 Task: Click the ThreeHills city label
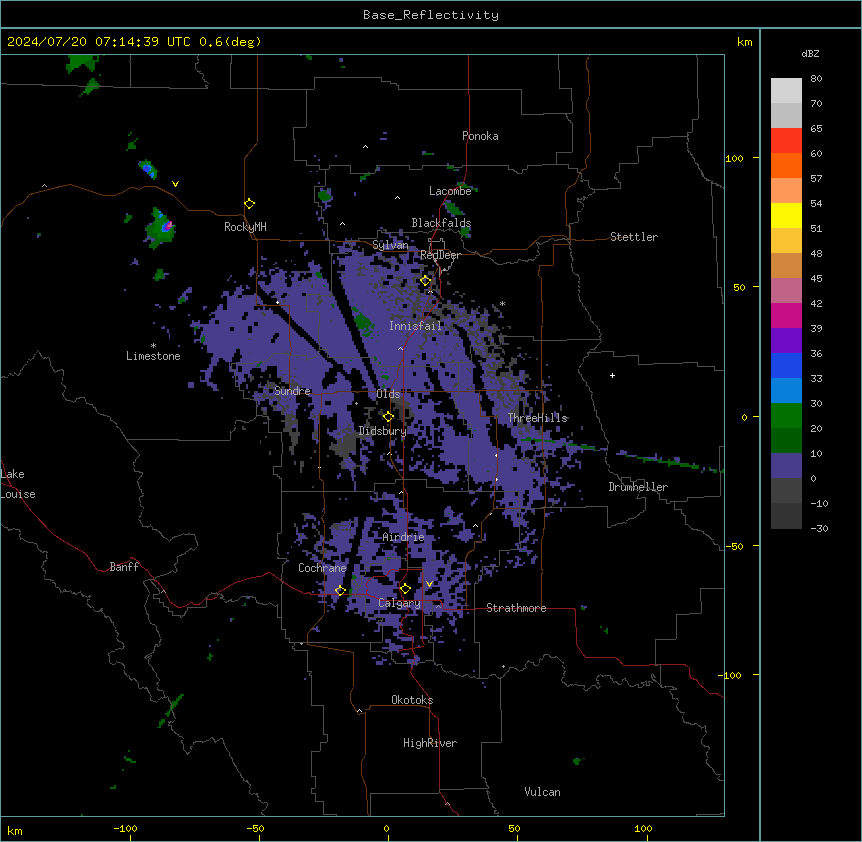click(538, 418)
